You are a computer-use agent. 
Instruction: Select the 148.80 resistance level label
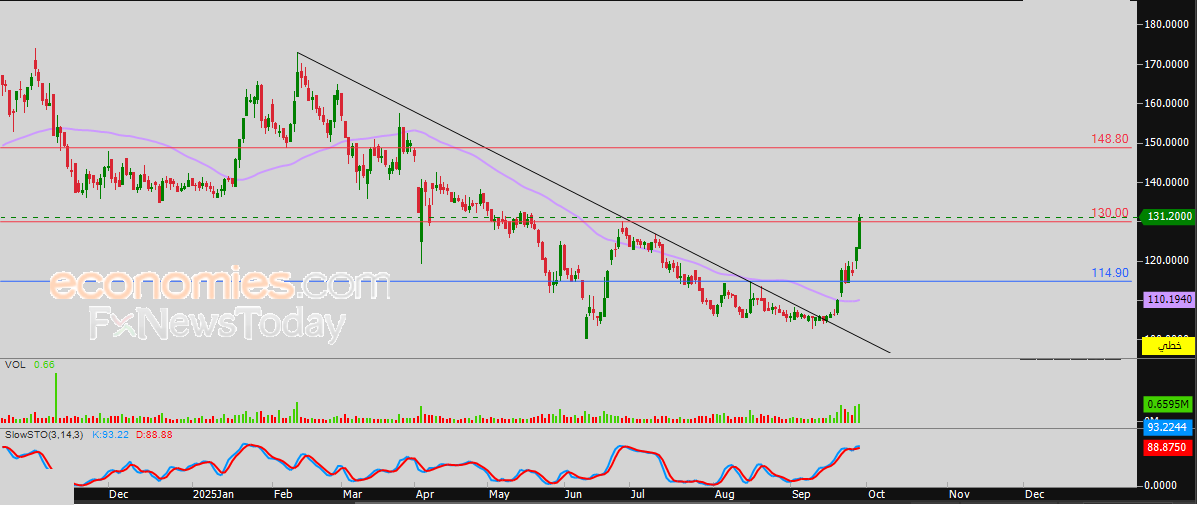coord(1111,140)
